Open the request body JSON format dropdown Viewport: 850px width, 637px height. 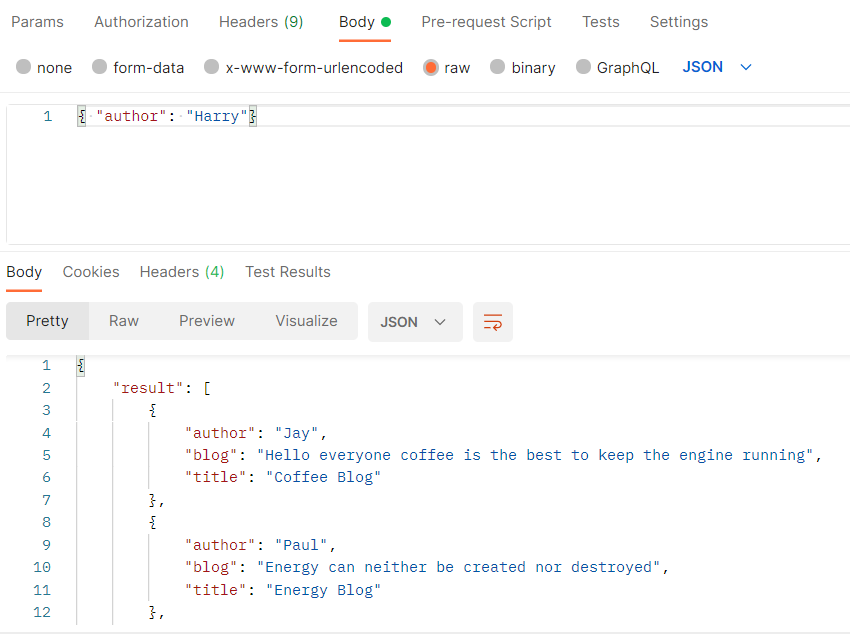tap(717, 67)
